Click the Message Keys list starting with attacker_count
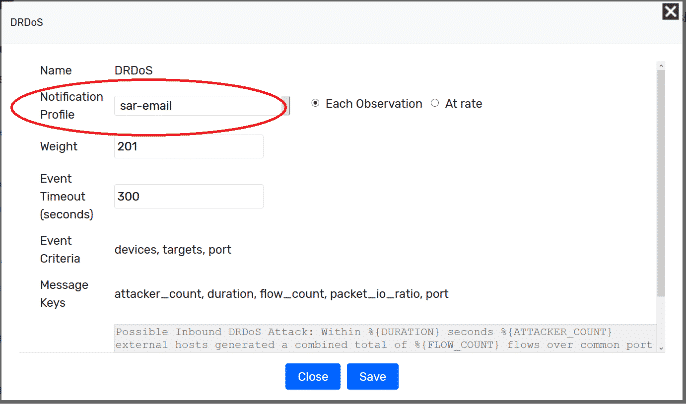 [281, 294]
